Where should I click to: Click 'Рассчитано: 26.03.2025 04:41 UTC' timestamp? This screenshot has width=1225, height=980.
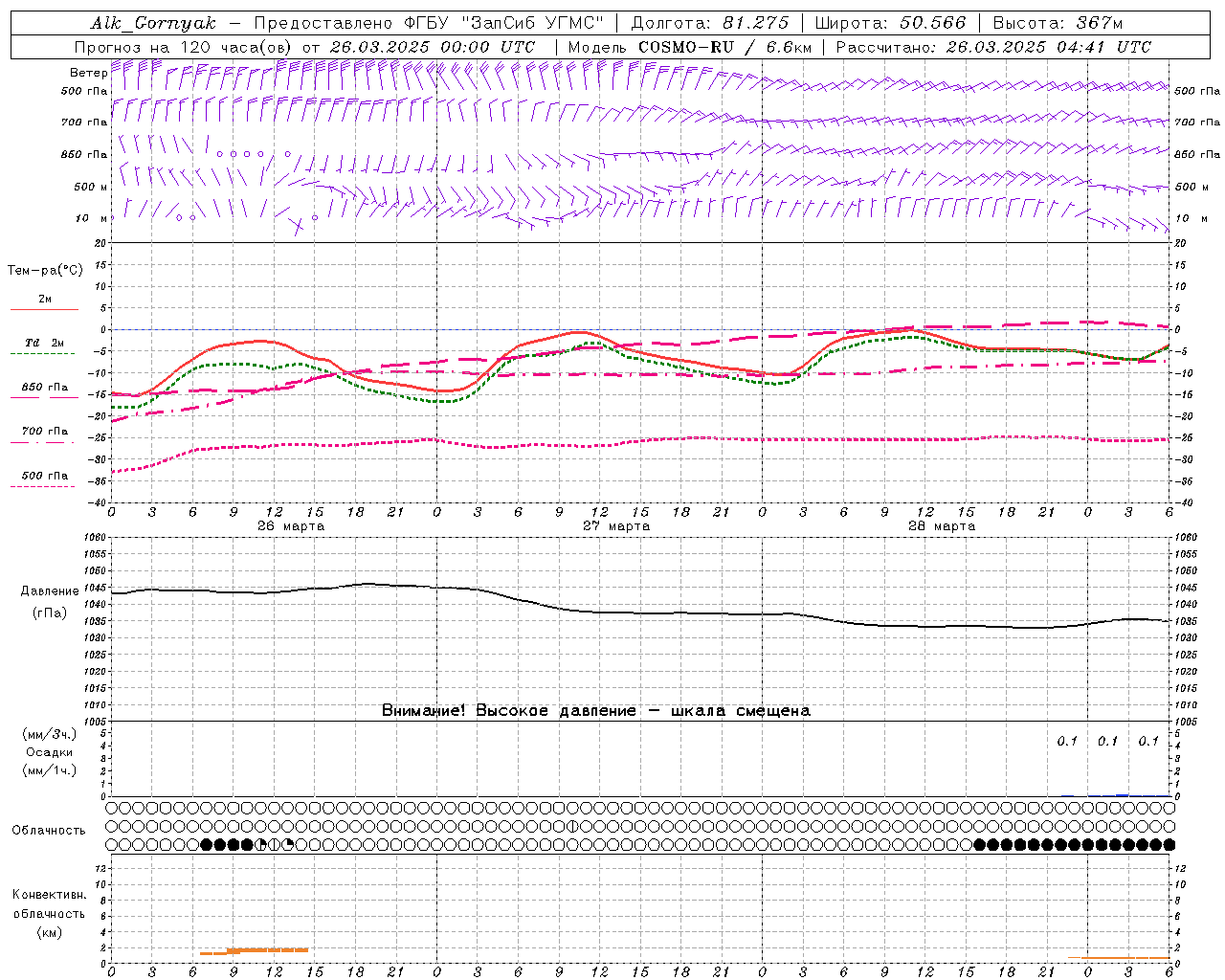[993, 47]
